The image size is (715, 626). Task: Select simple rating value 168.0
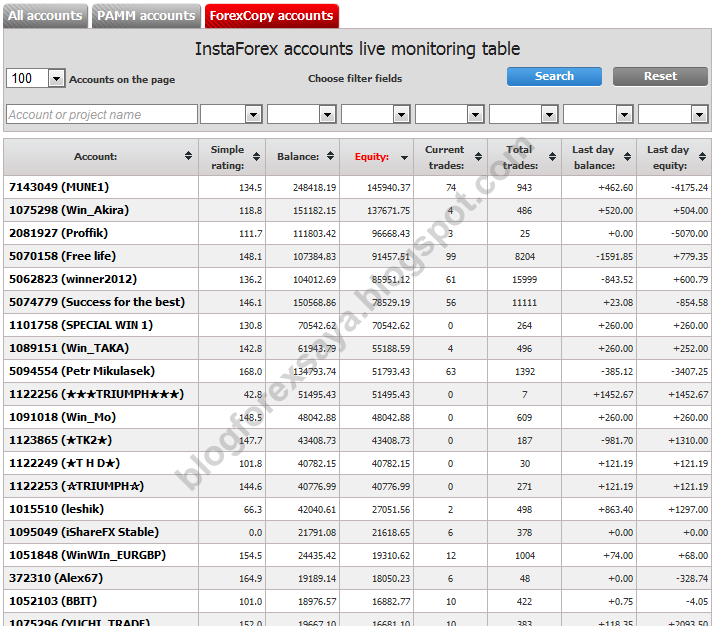(x=251, y=372)
